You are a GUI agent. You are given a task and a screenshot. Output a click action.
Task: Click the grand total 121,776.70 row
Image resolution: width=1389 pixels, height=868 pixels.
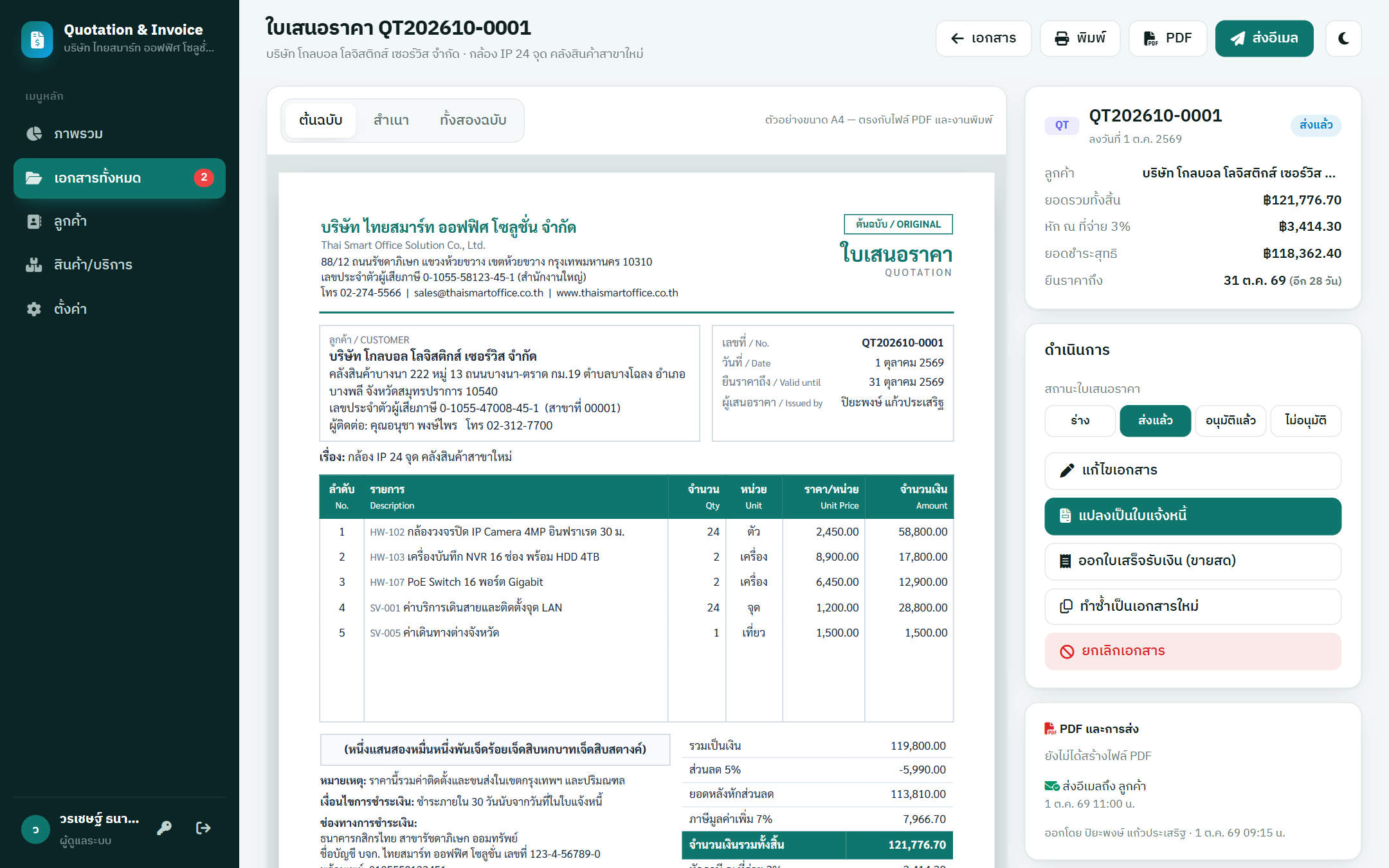click(817, 845)
